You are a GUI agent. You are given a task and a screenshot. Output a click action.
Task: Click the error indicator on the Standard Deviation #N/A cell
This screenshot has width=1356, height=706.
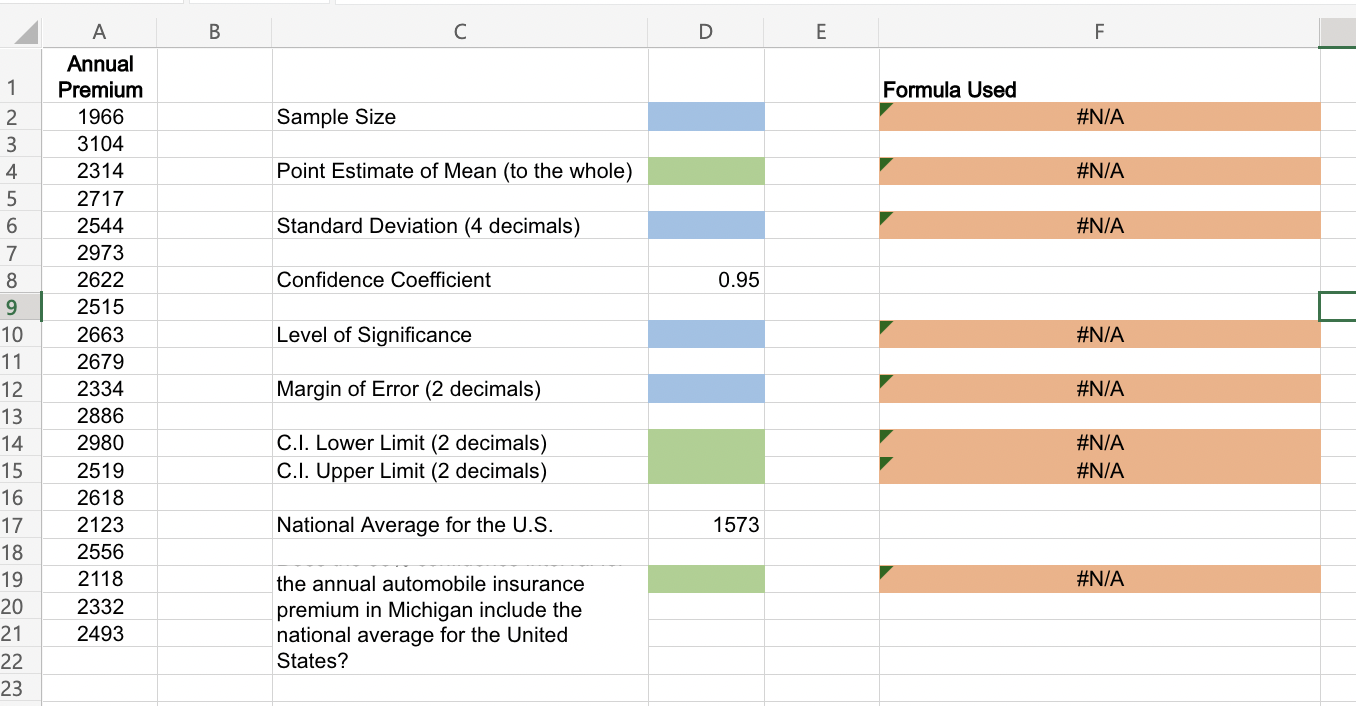[884, 217]
